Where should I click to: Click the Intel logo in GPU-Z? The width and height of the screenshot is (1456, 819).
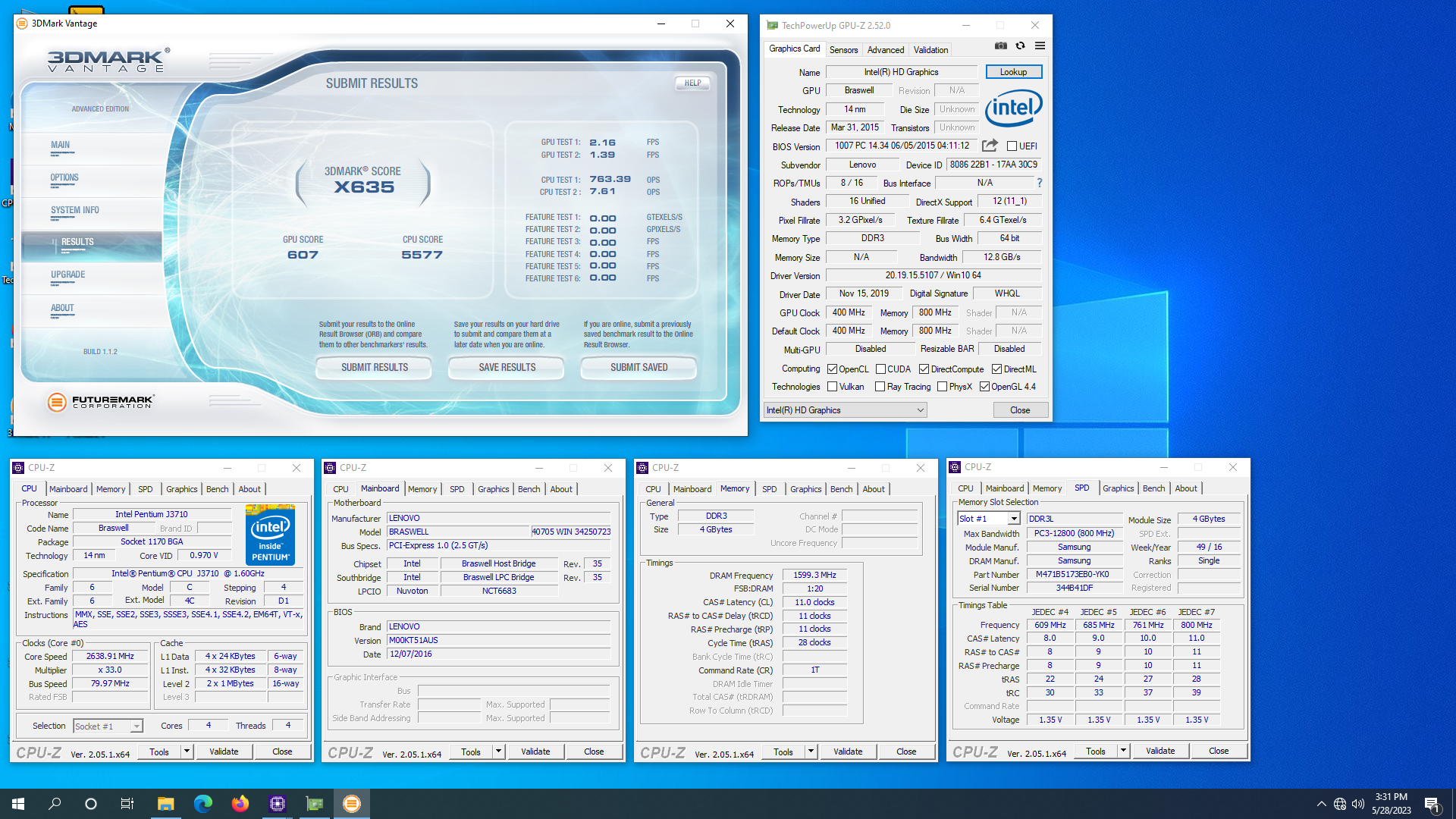[x=1014, y=108]
